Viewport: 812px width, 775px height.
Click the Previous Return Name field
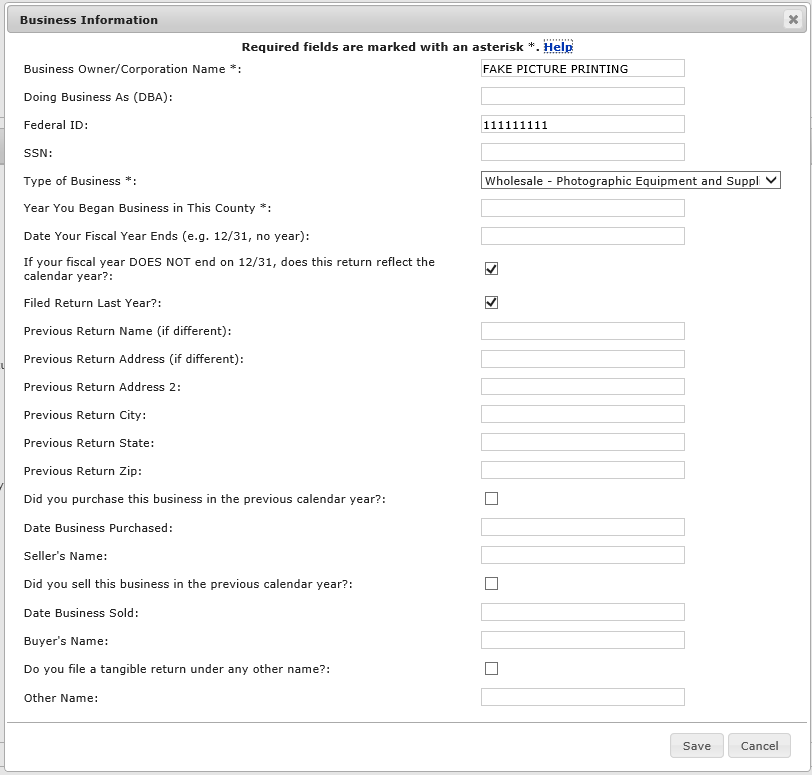tap(582, 331)
